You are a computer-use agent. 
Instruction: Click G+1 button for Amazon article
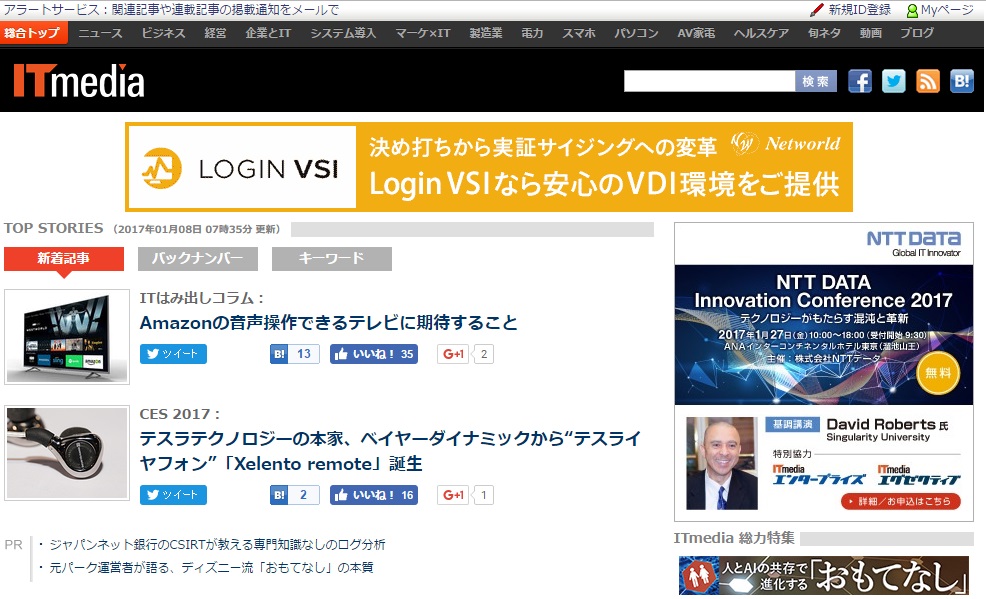[x=453, y=354]
